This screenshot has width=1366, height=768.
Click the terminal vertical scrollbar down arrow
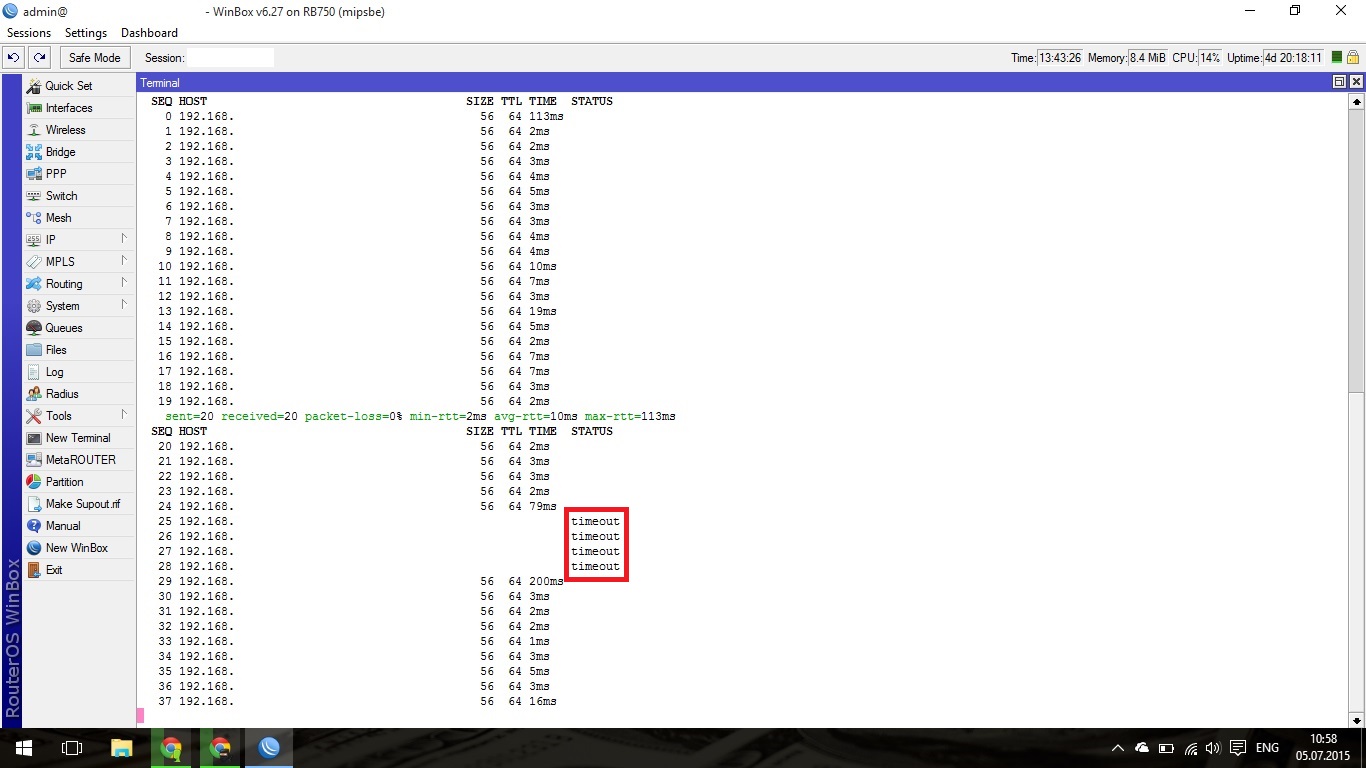[x=1356, y=719]
